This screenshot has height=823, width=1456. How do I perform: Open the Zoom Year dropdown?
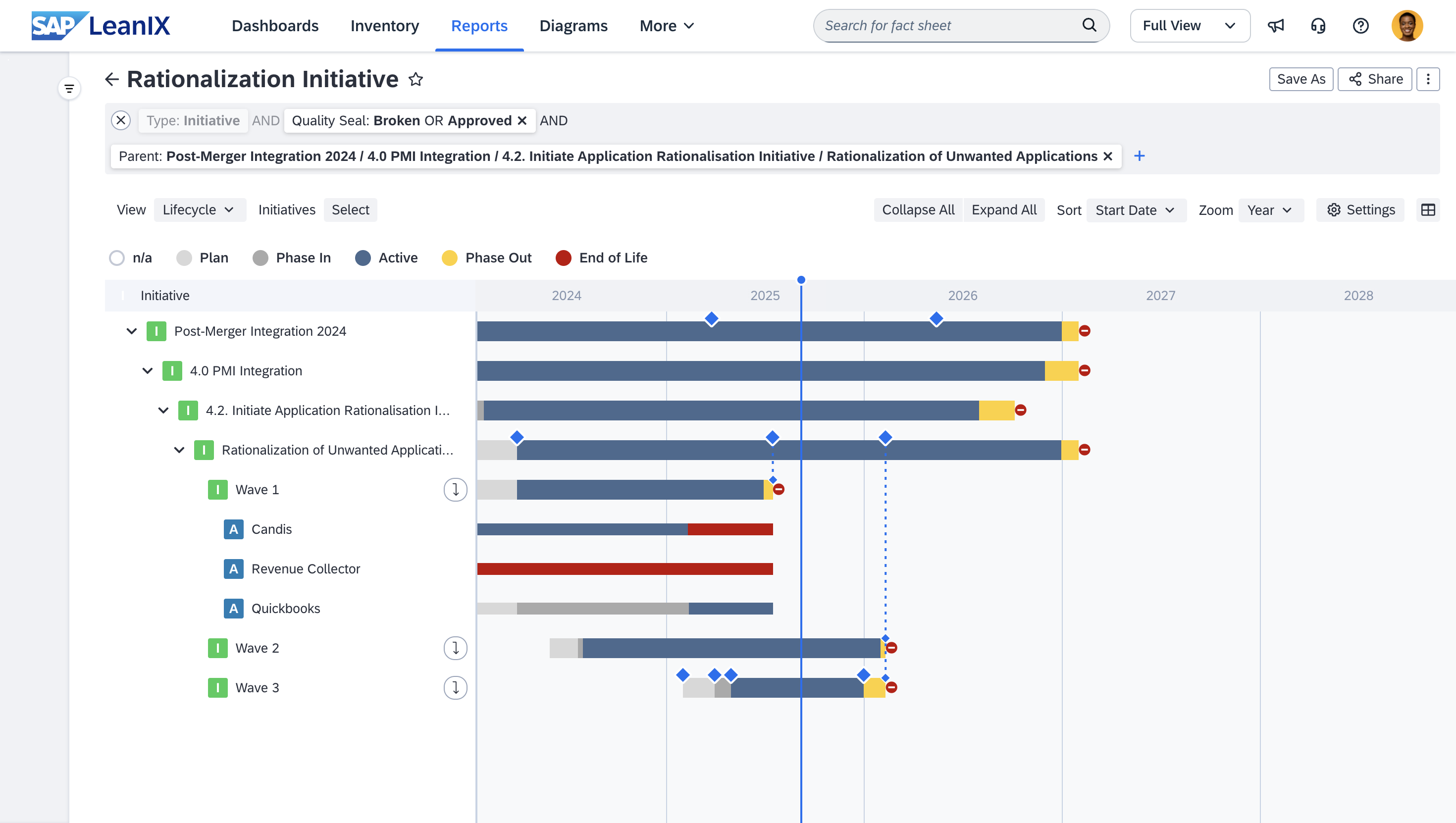click(x=1270, y=210)
